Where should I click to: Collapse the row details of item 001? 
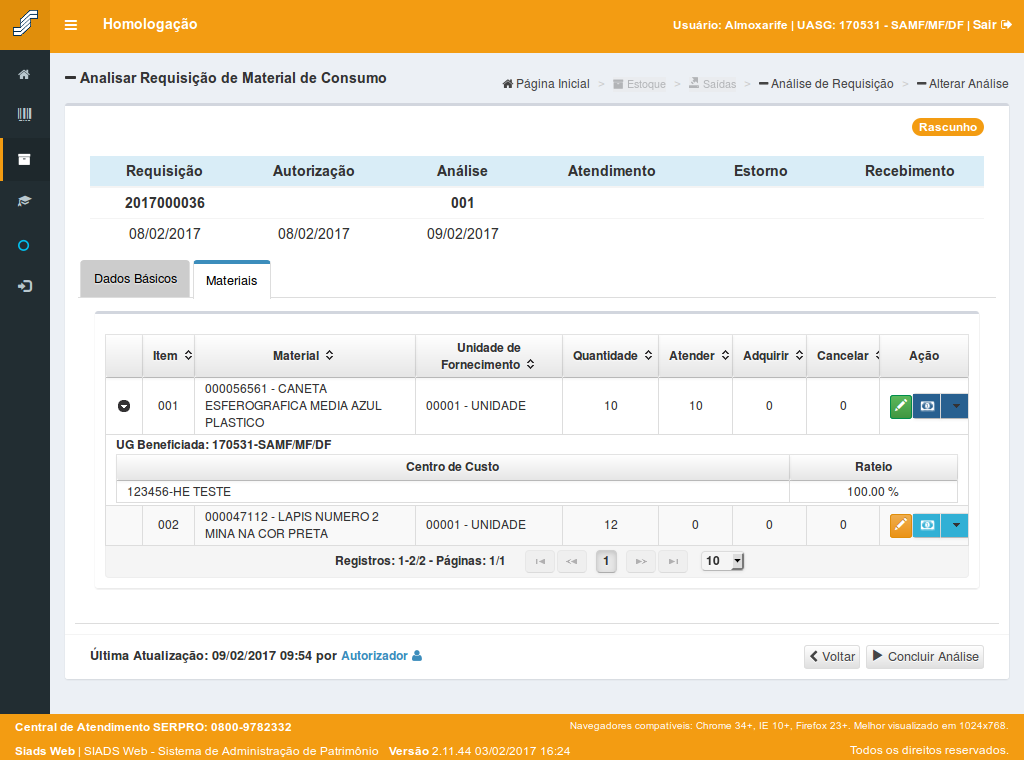click(124, 406)
